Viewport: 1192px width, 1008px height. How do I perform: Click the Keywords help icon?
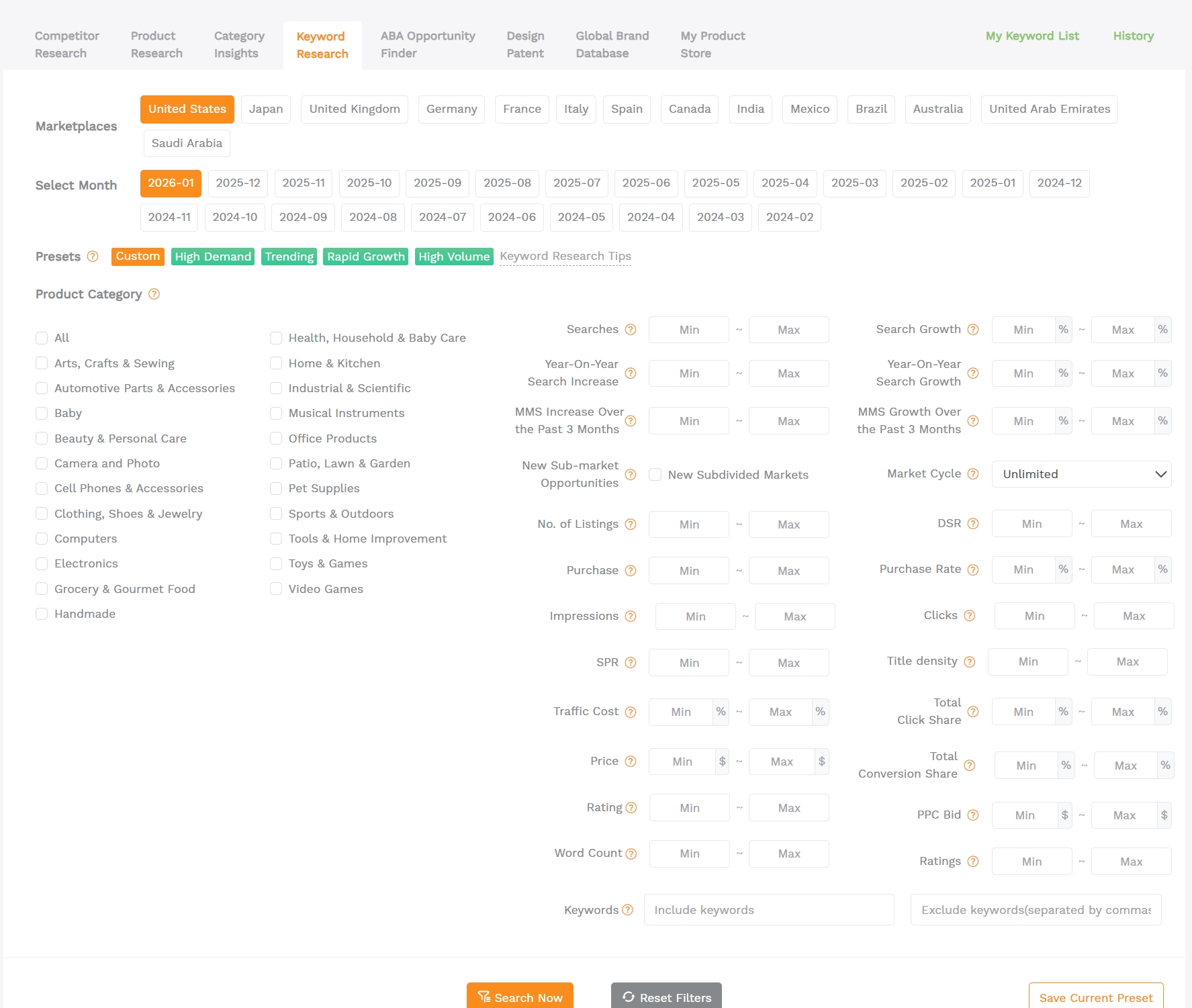pos(628,910)
